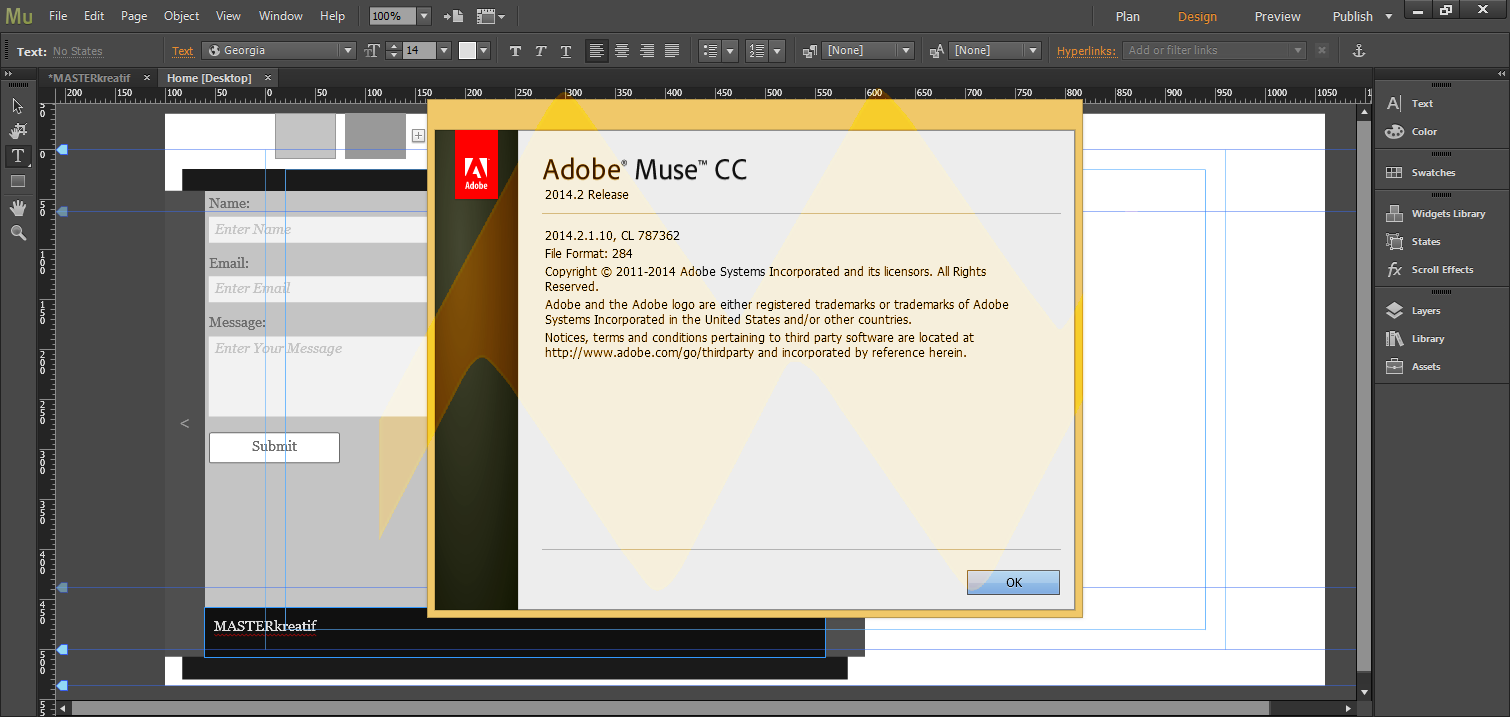Open the Widgets Library panel

(x=1447, y=214)
